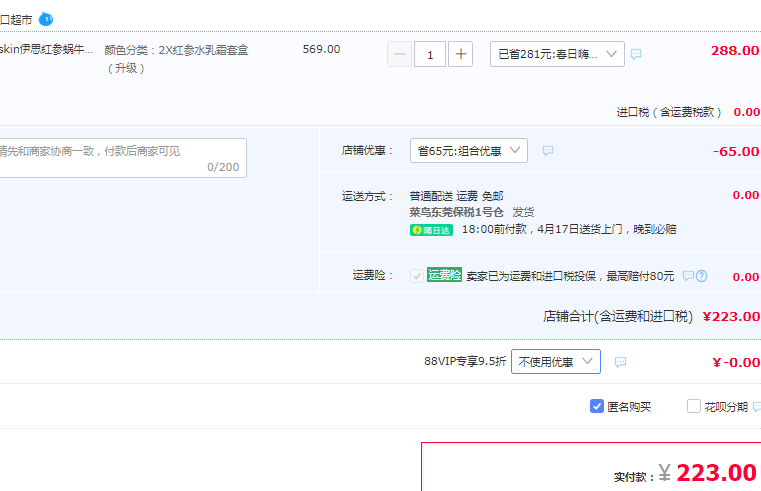
Task: Click the green 运费险 badge
Action: pos(444,275)
